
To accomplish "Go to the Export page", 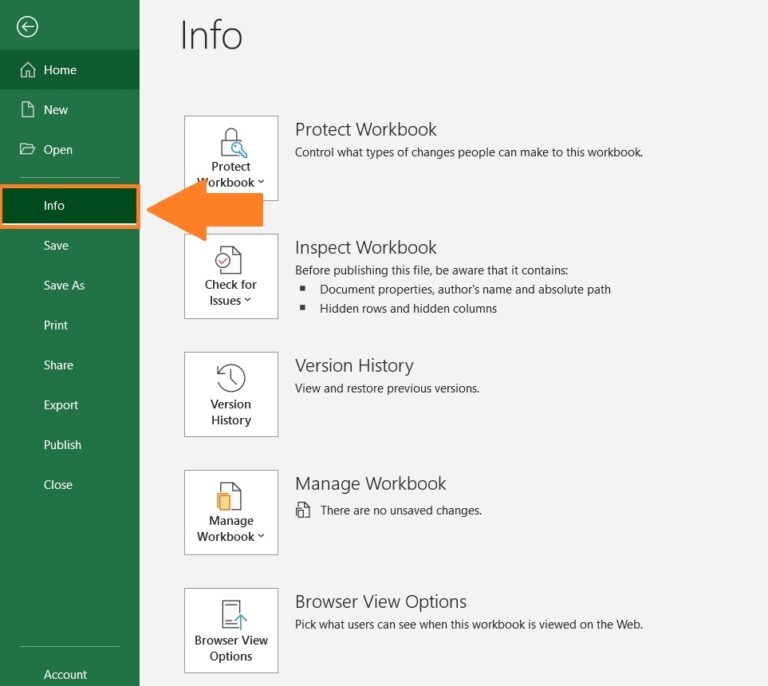I will pyautogui.click(x=61, y=406).
